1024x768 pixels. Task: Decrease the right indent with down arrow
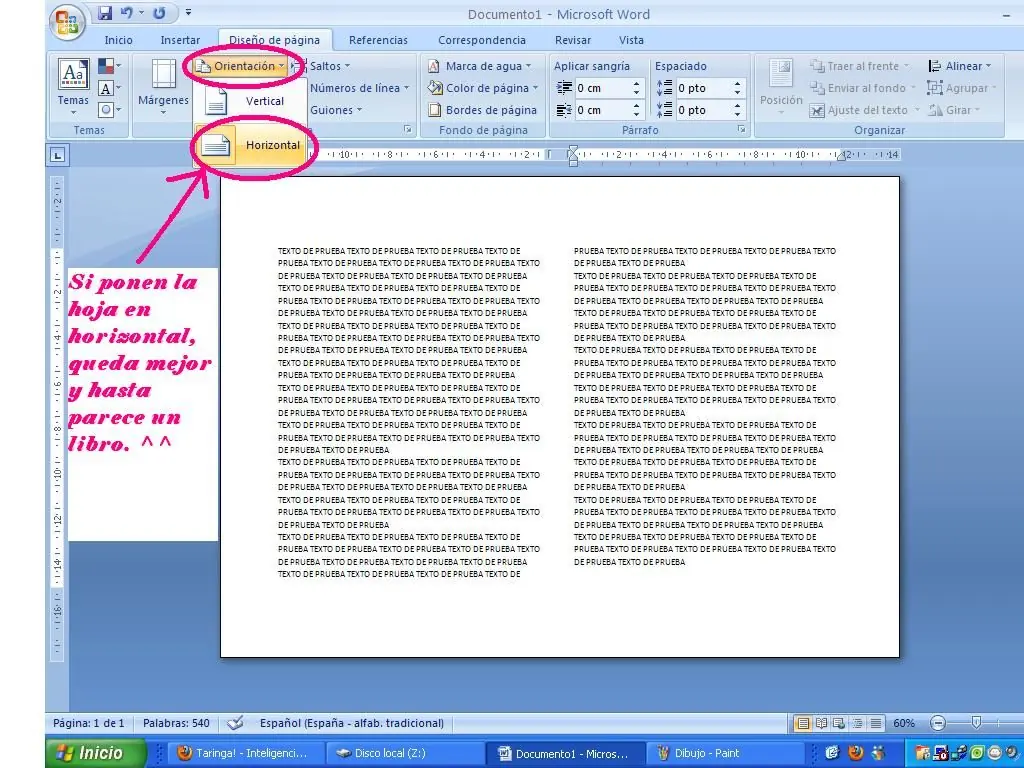coord(636,114)
